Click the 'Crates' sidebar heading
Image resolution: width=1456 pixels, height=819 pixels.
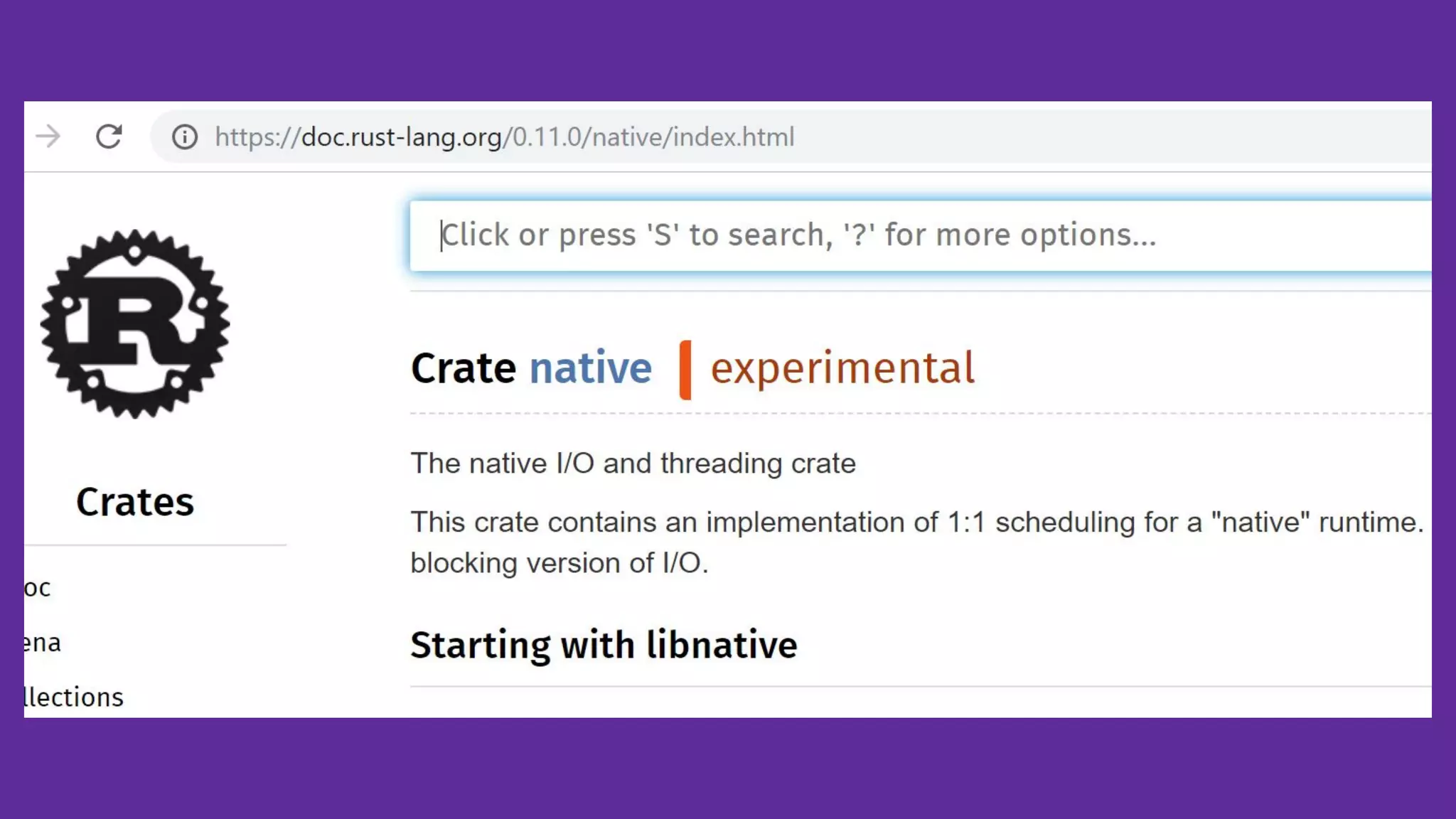click(135, 503)
